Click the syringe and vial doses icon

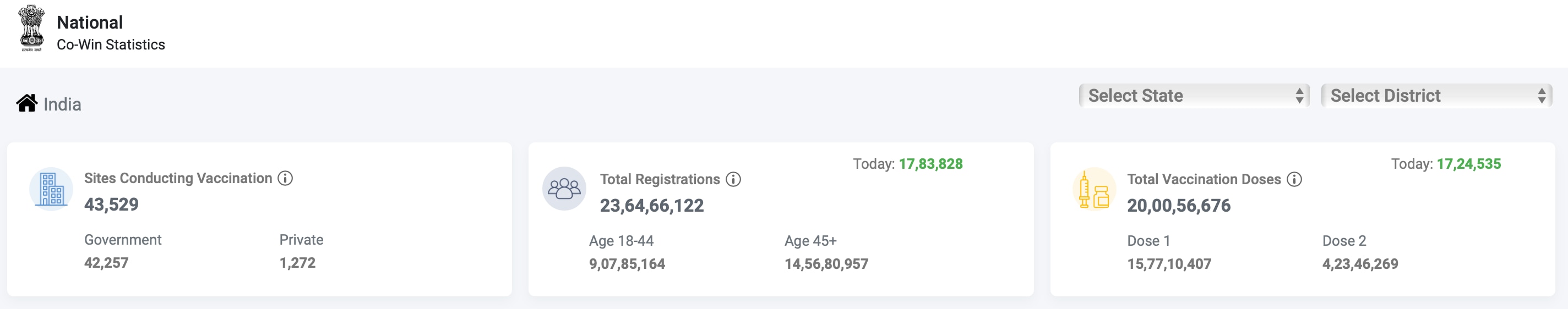(1094, 189)
